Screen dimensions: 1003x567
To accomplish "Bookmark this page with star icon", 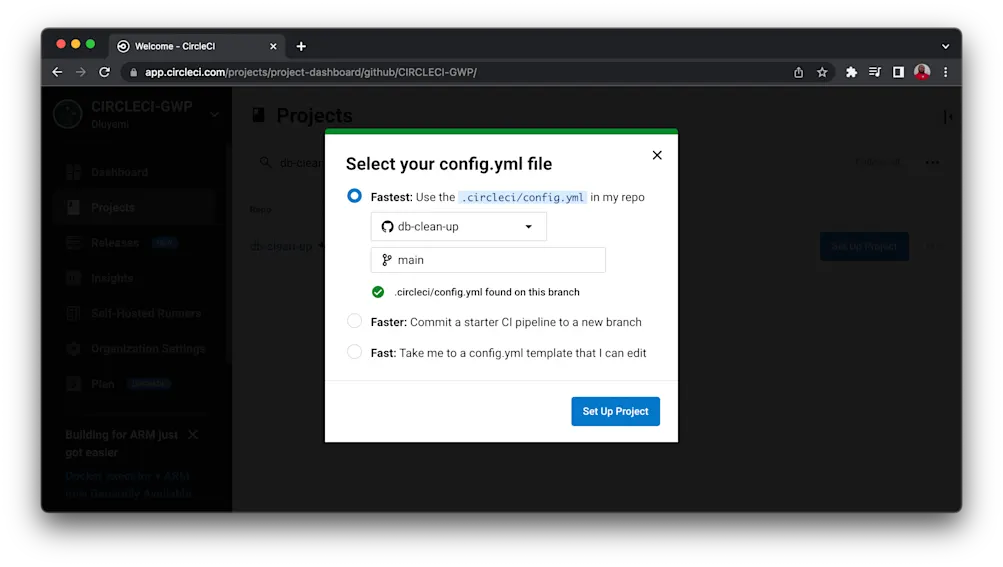I will (x=822, y=72).
